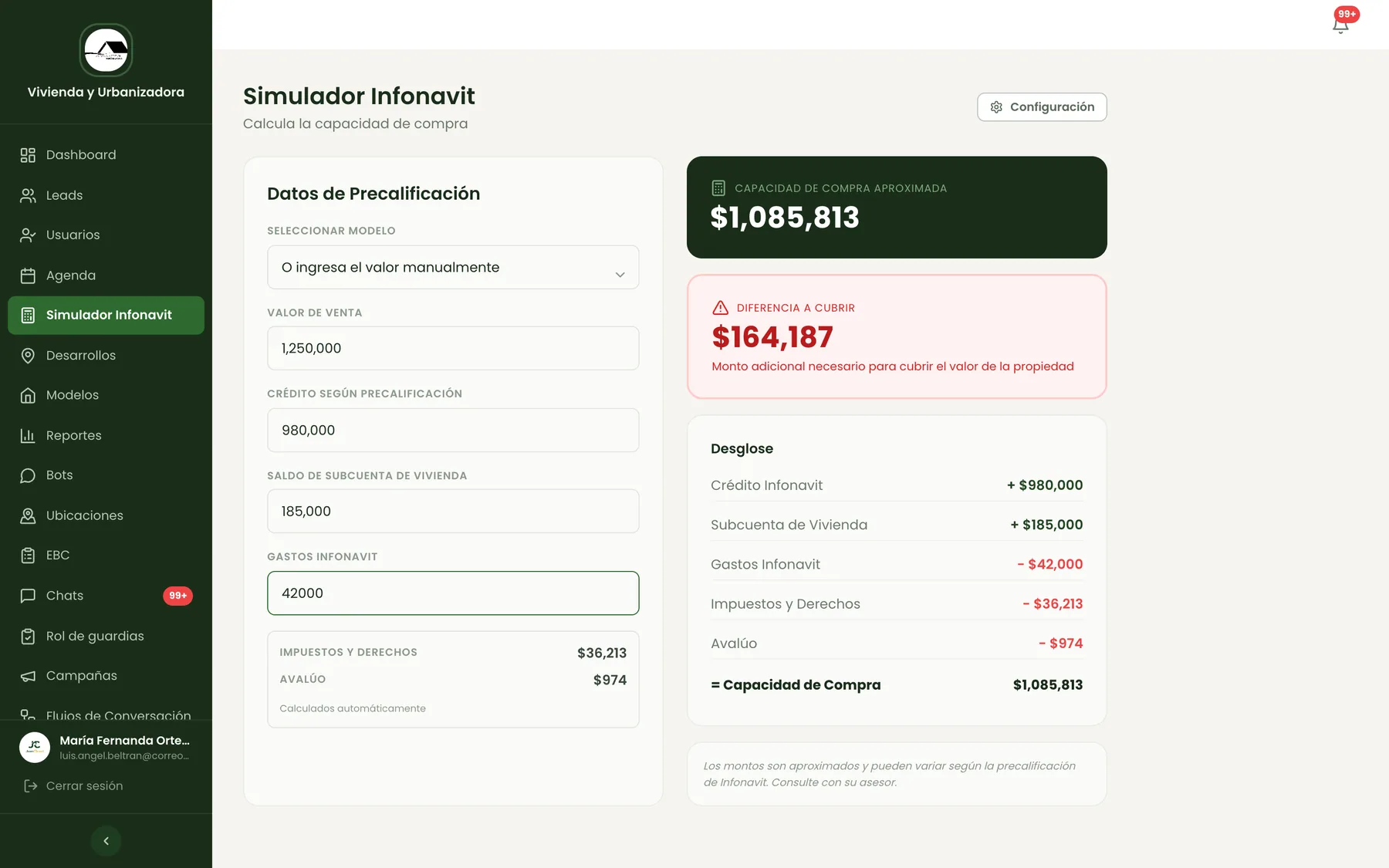1389x868 pixels.
Task: Click the Vivienda y Urbanizadora logo
Action: (106, 50)
